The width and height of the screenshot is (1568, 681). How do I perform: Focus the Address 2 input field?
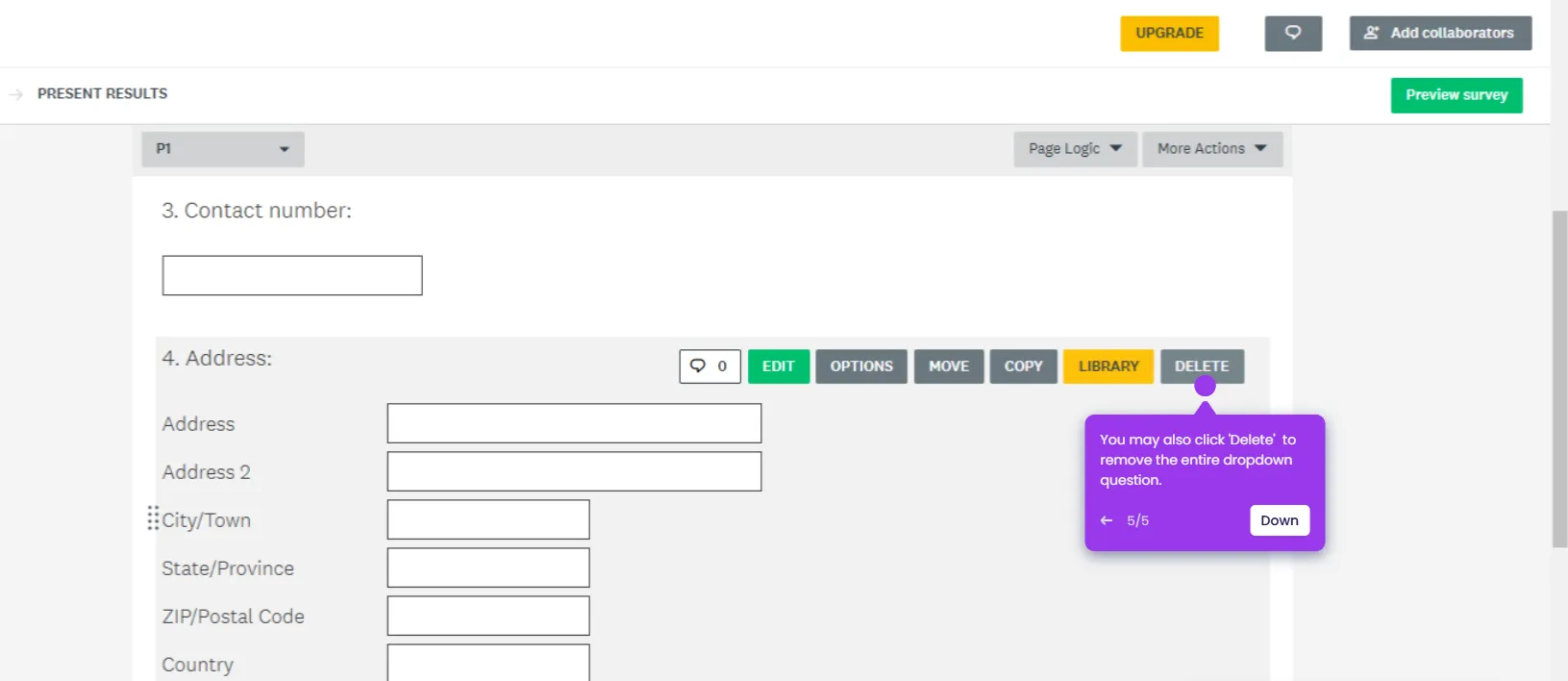point(574,471)
